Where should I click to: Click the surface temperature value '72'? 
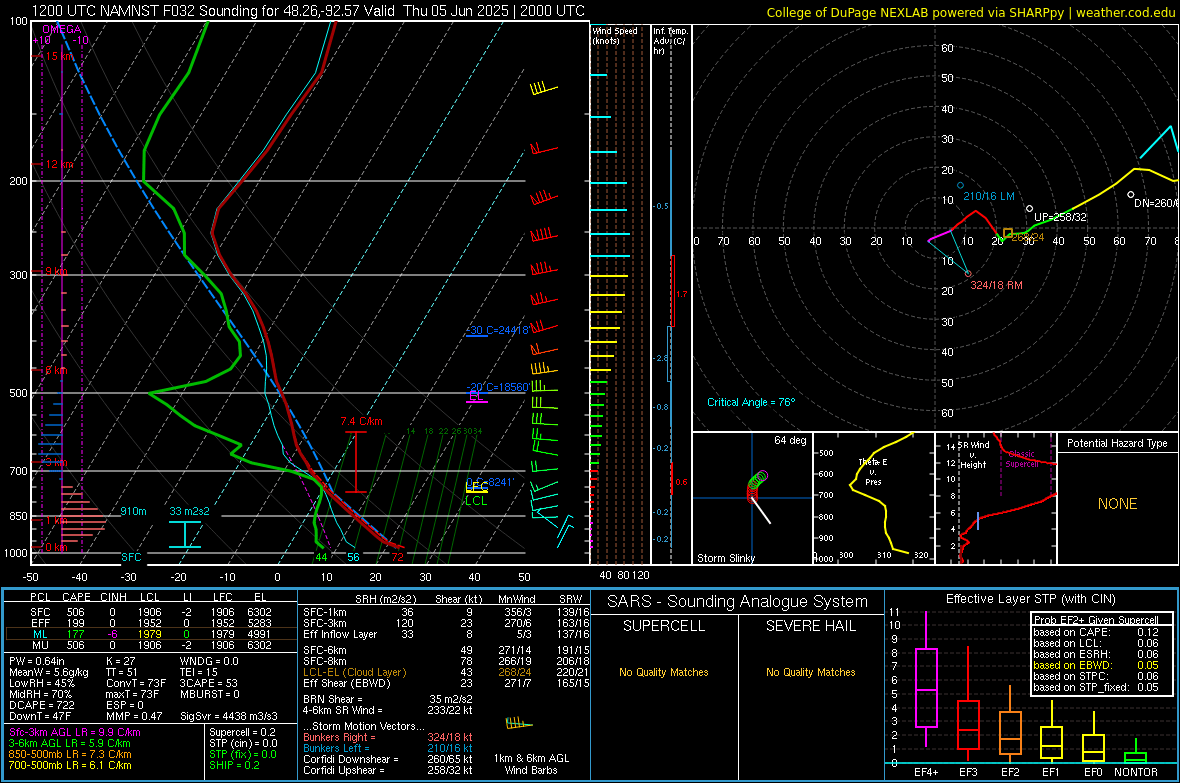pos(397,557)
